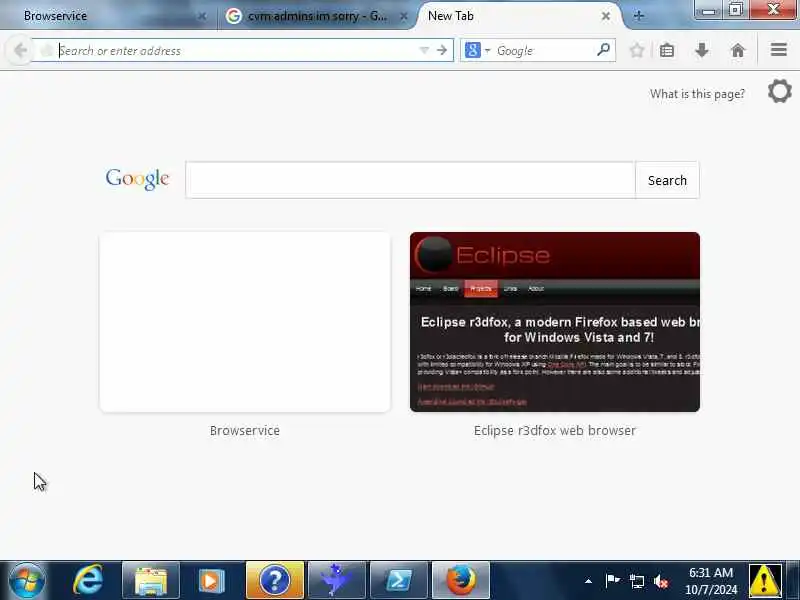
Task: Open the Help question mark taskbar icon
Action: pos(274,580)
